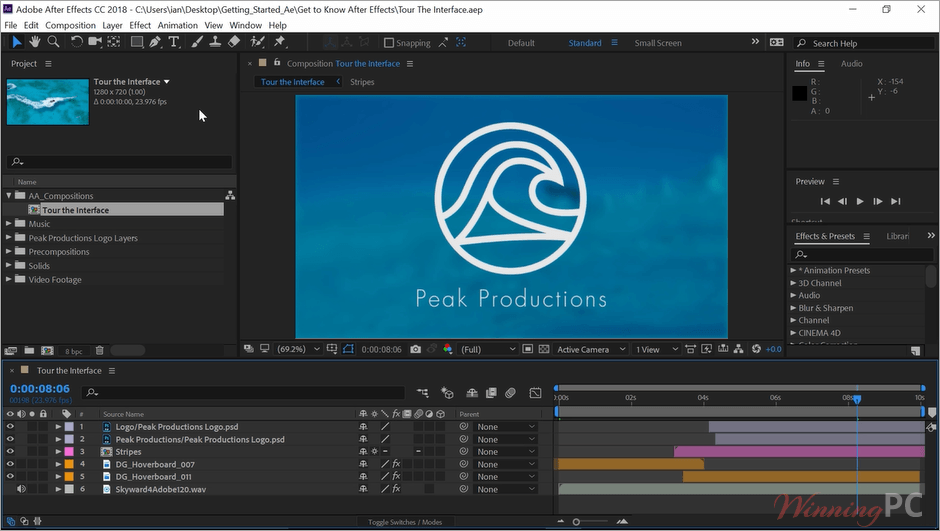940x531 pixels.
Task: Open the resolution (Full) dropdown
Action: (487, 349)
